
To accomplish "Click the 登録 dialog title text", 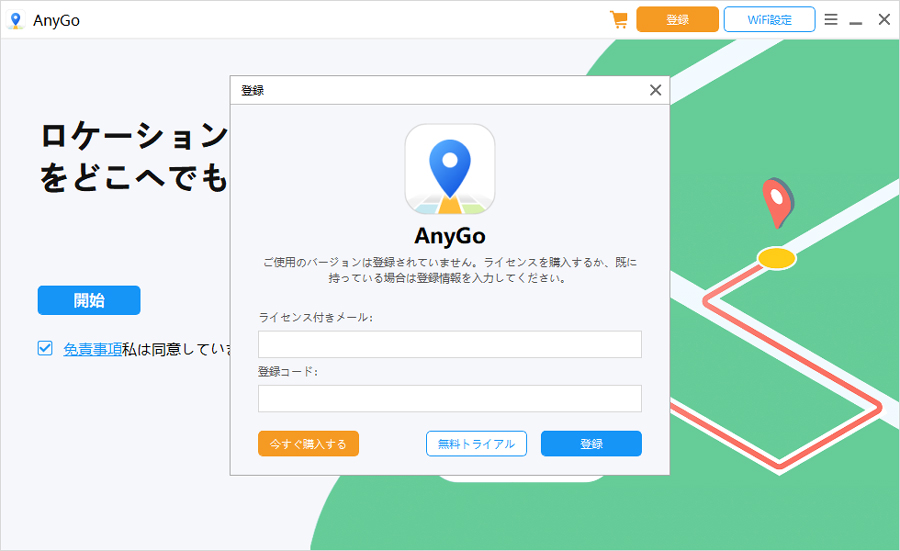I will [x=253, y=91].
